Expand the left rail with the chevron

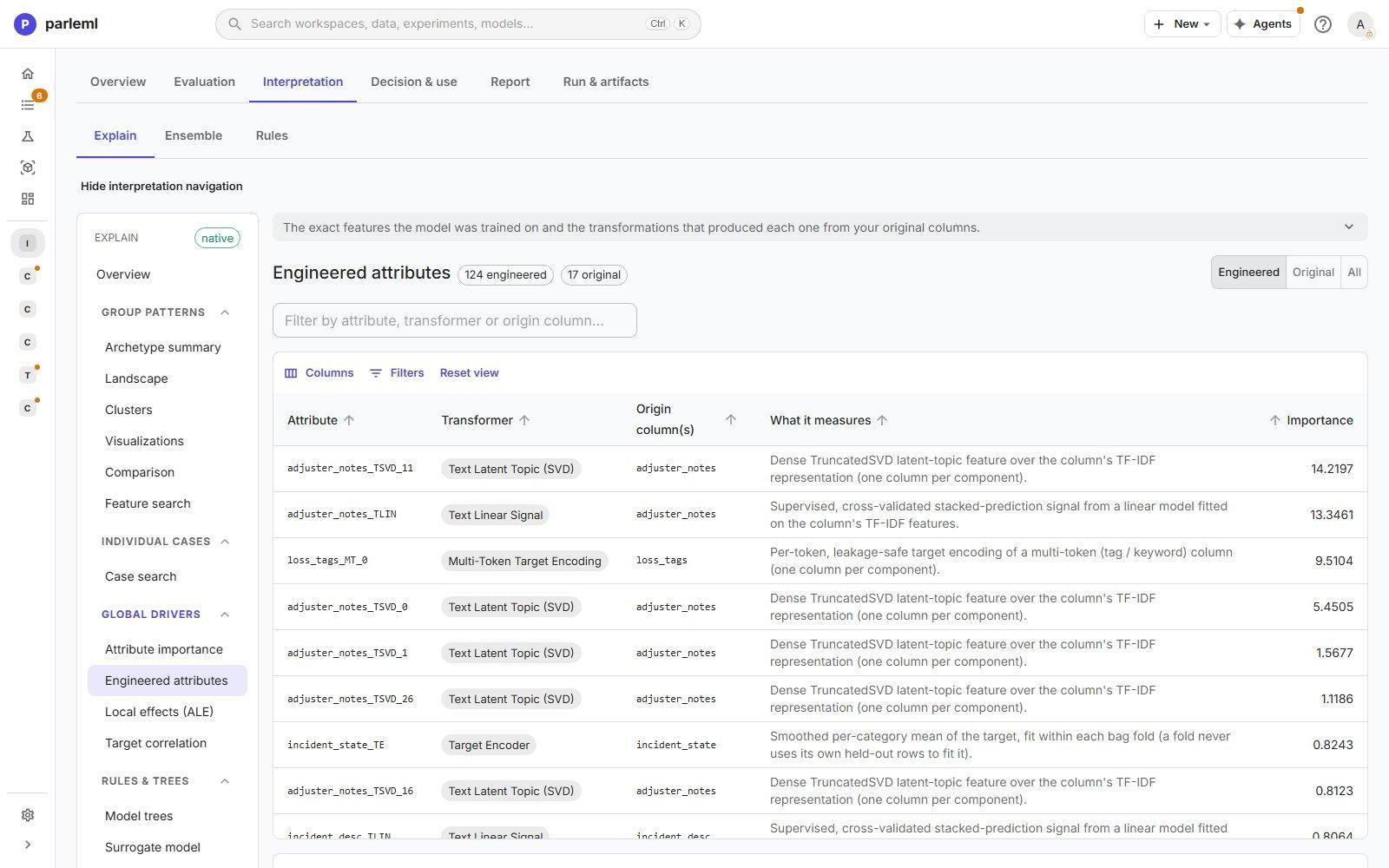pyautogui.click(x=28, y=845)
